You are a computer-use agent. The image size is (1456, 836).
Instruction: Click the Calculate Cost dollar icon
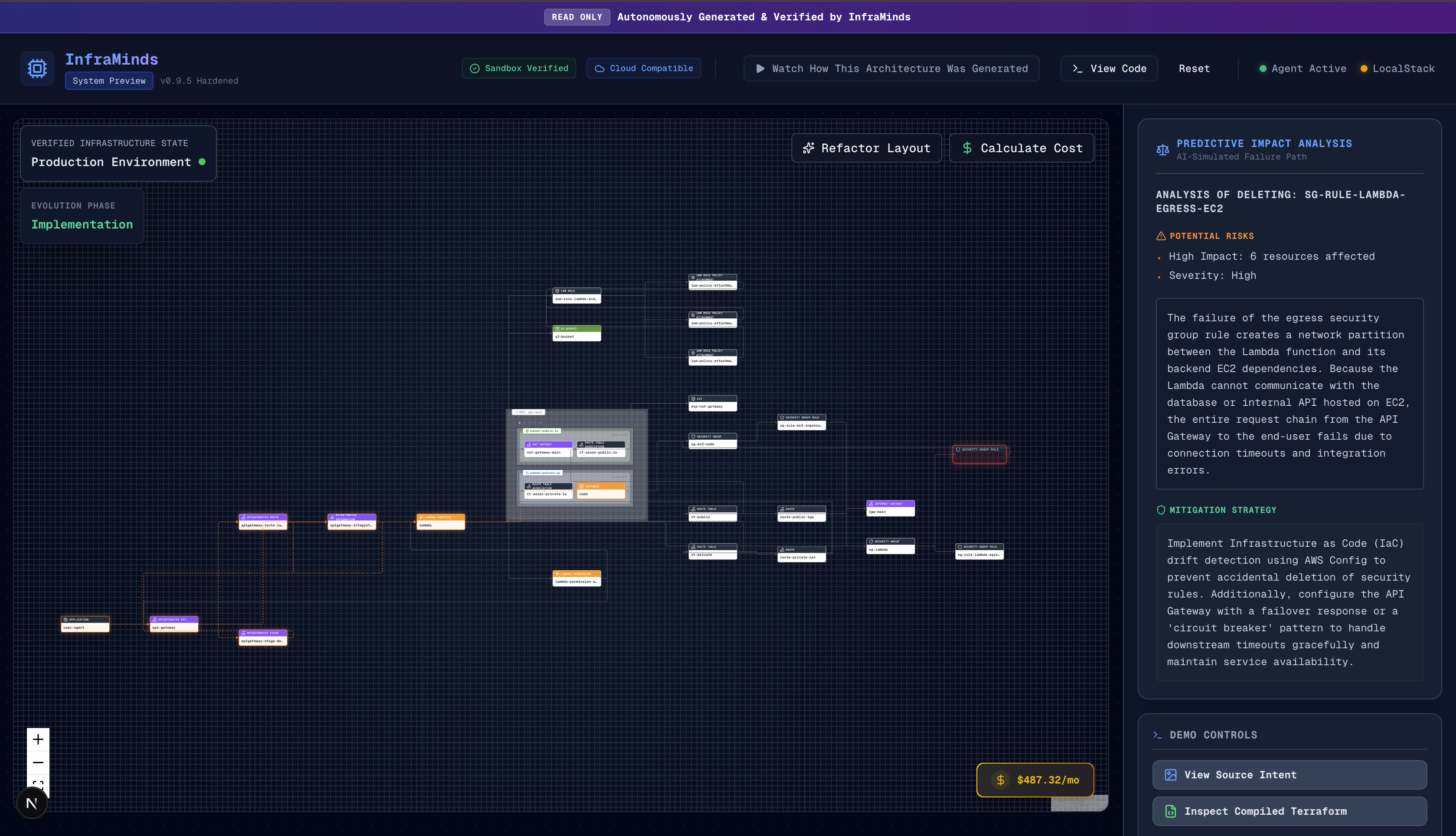[967, 148]
